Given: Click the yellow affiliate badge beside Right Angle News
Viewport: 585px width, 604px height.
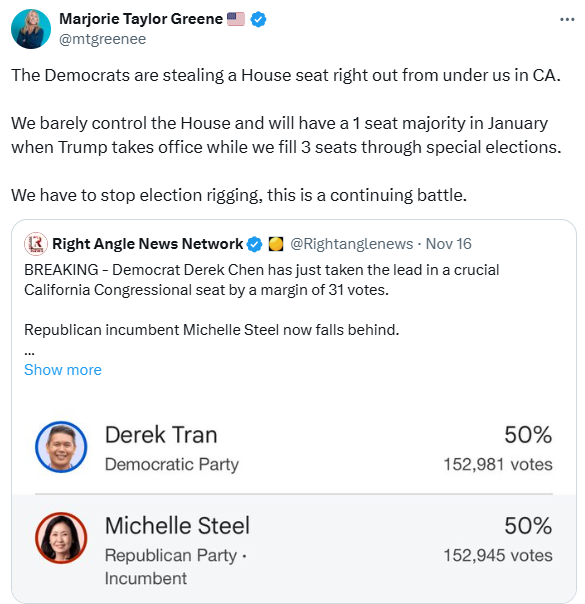Looking at the screenshot, I should point(276,244).
